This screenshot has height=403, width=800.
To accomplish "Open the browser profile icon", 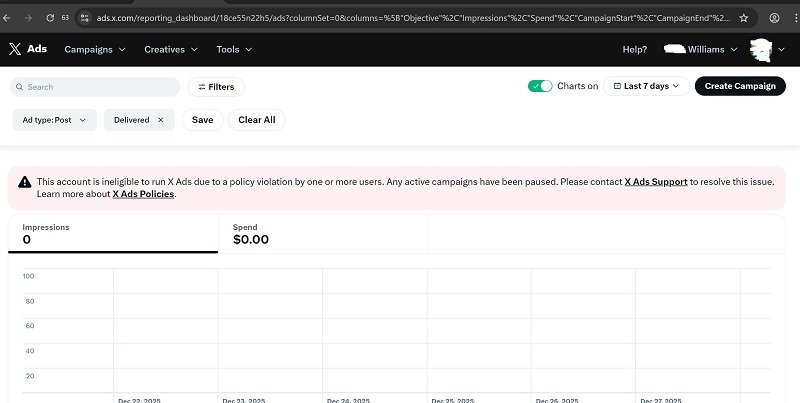I will (774, 18).
